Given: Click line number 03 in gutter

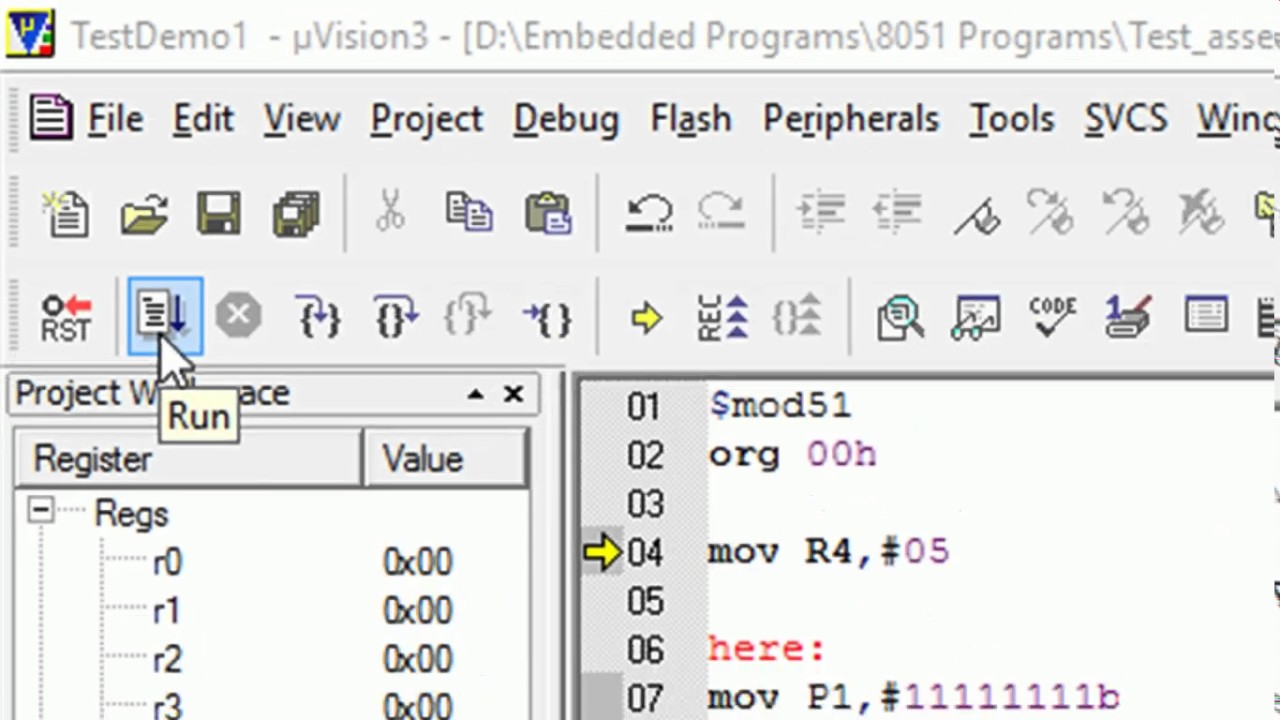Looking at the screenshot, I should (x=645, y=504).
